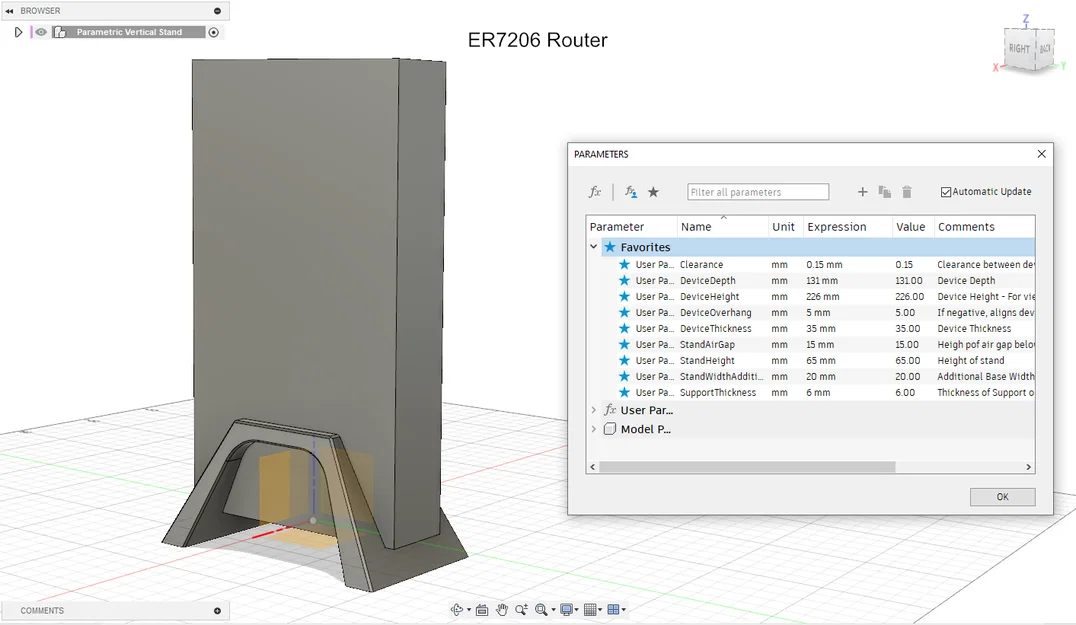
Task: Click the Grids and Snaps icon
Action: [590, 609]
